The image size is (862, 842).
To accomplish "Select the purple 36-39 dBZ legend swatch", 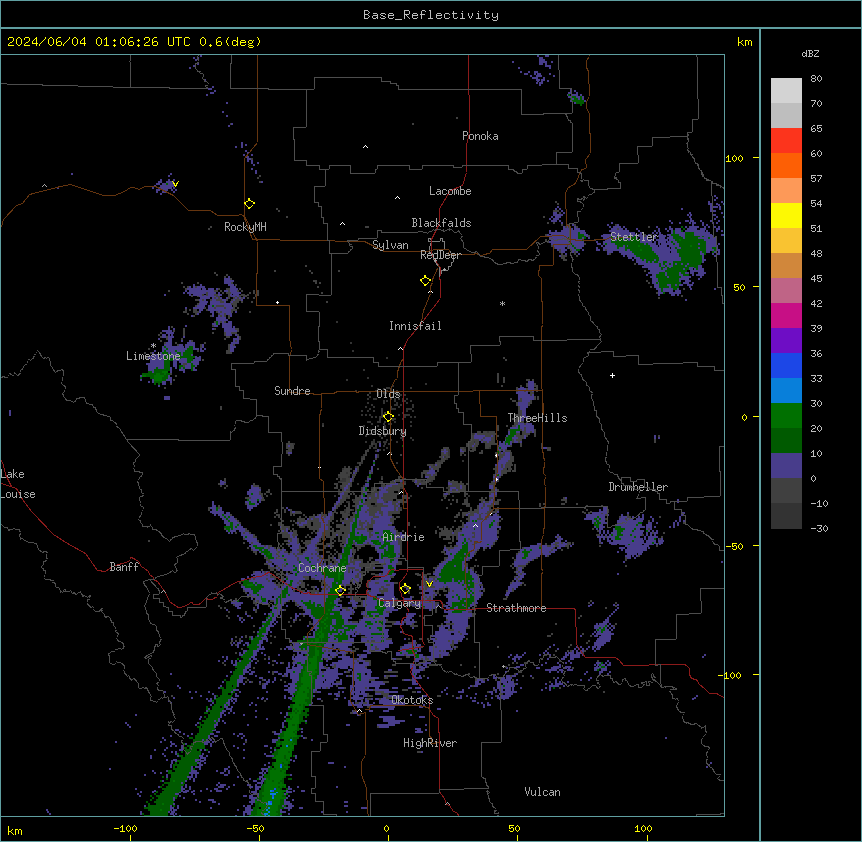I will [x=786, y=341].
